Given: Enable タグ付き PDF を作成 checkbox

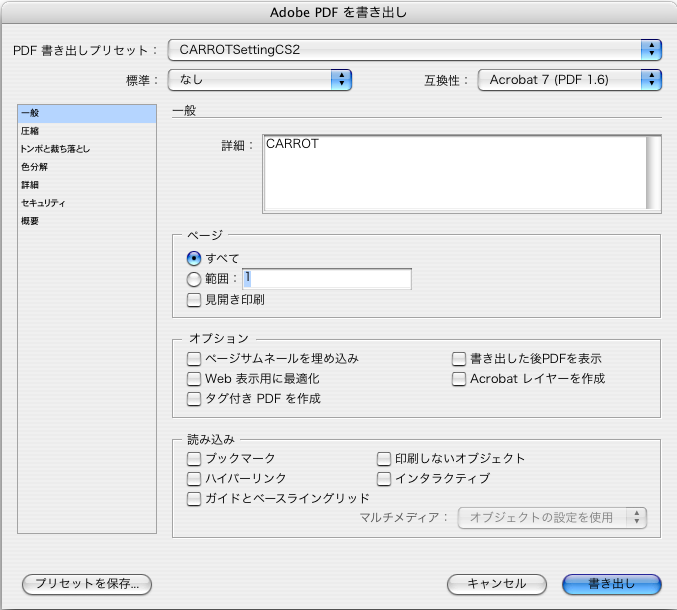Looking at the screenshot, I should (x=194, y=399).
